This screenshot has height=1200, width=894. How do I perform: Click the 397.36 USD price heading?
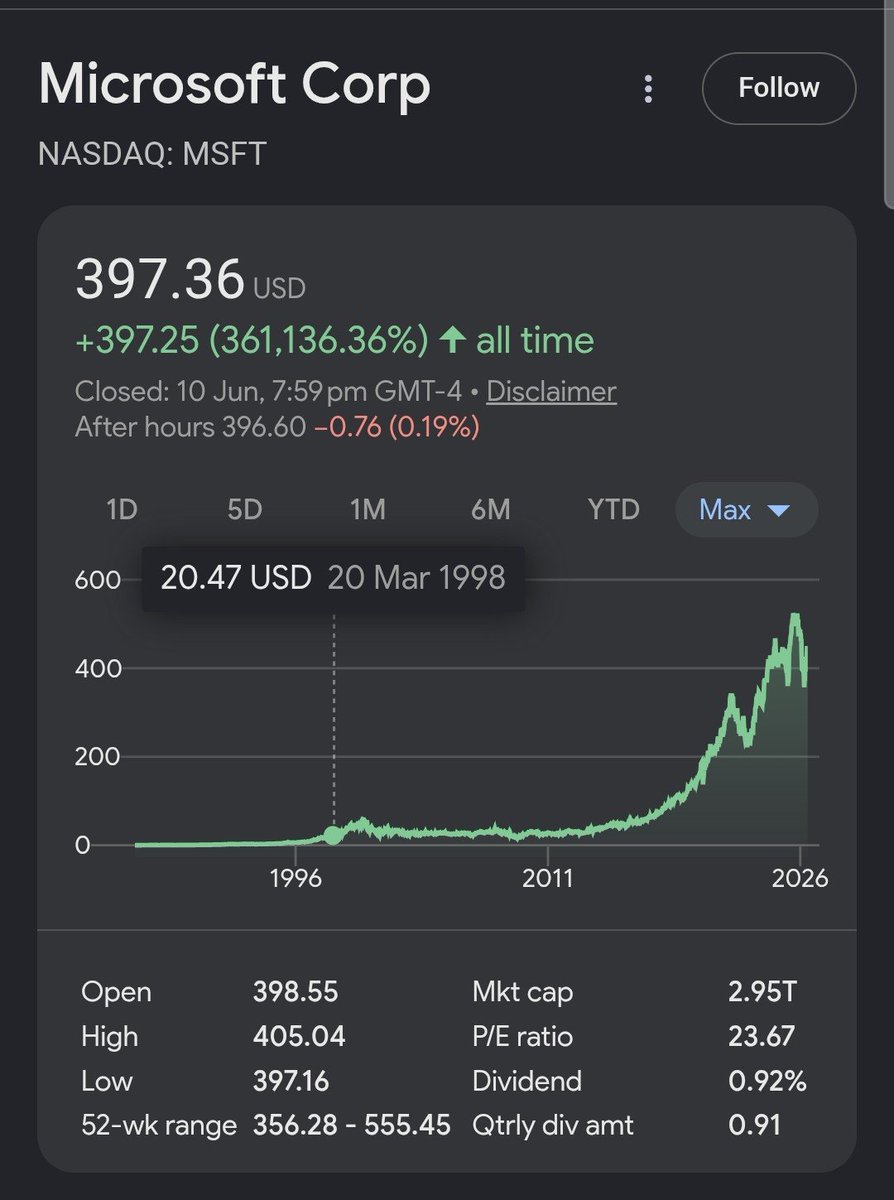pyautogui.click(x=190, y=281)
